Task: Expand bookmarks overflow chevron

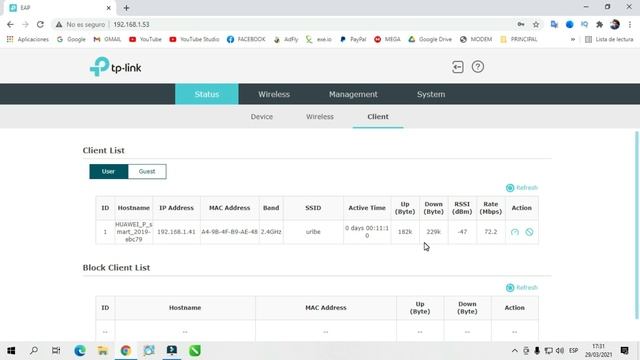Action: (573, 40)
